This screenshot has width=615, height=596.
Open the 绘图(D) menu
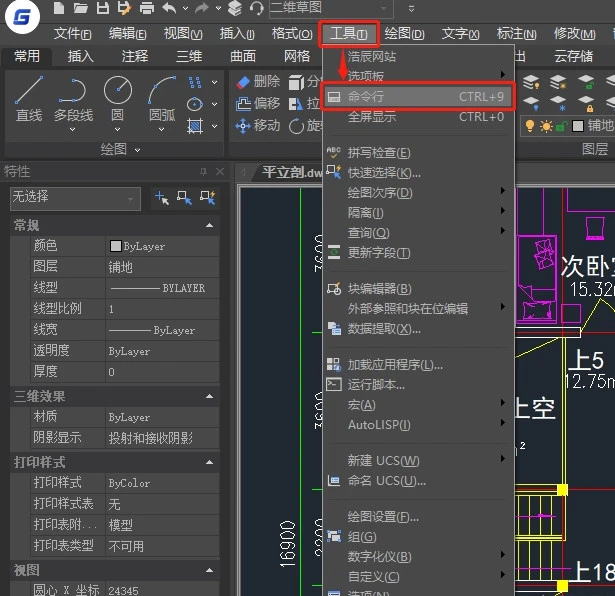pyautogui.click(x=404, y=34)
